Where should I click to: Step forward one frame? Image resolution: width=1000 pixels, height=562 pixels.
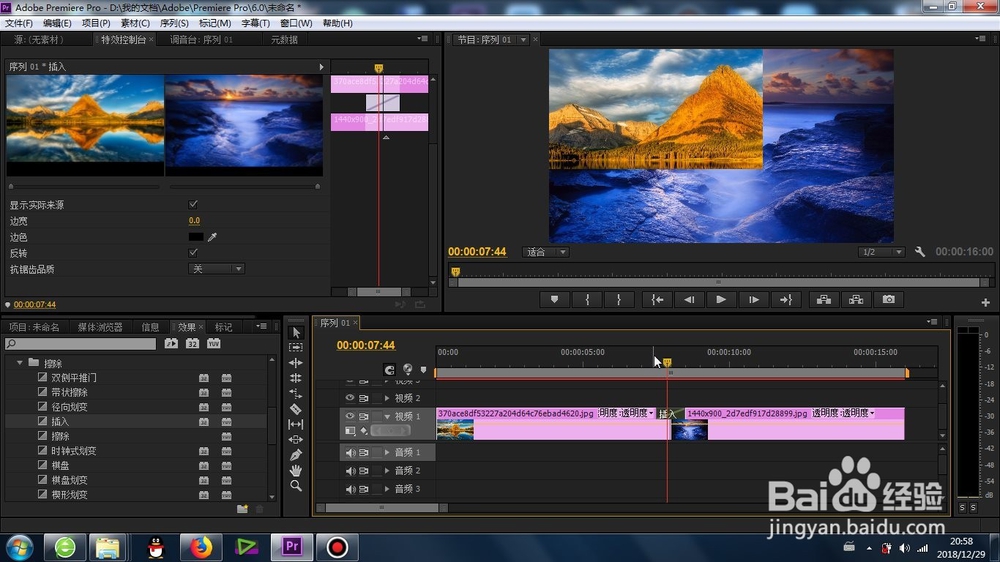coord(754,300)
